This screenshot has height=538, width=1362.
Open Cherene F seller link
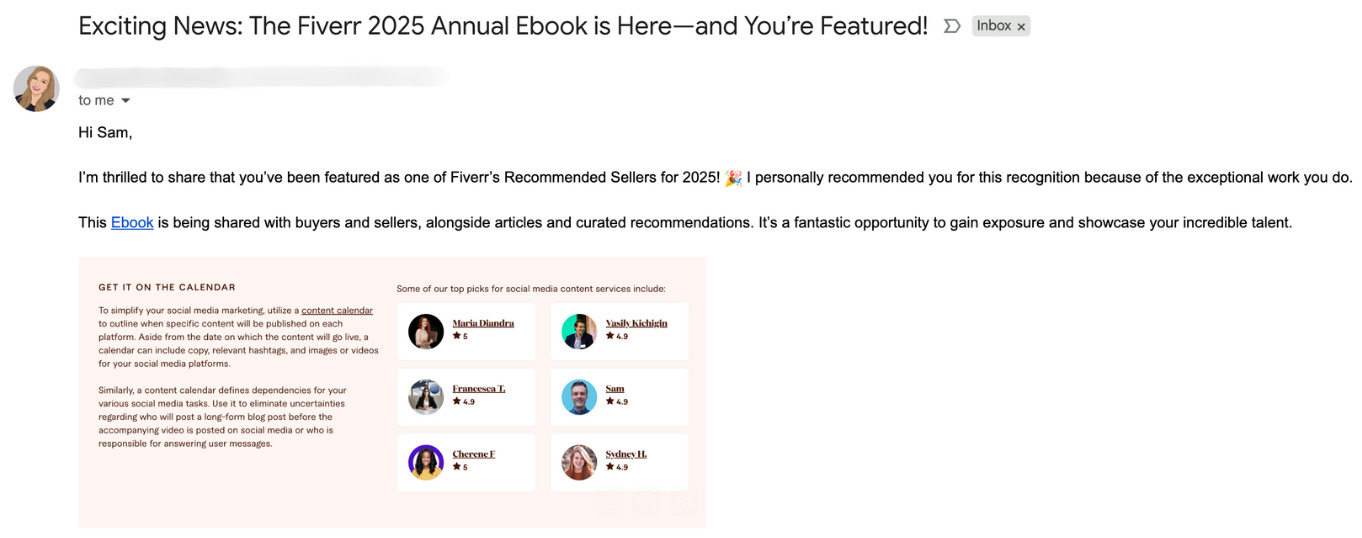point(473,454)
